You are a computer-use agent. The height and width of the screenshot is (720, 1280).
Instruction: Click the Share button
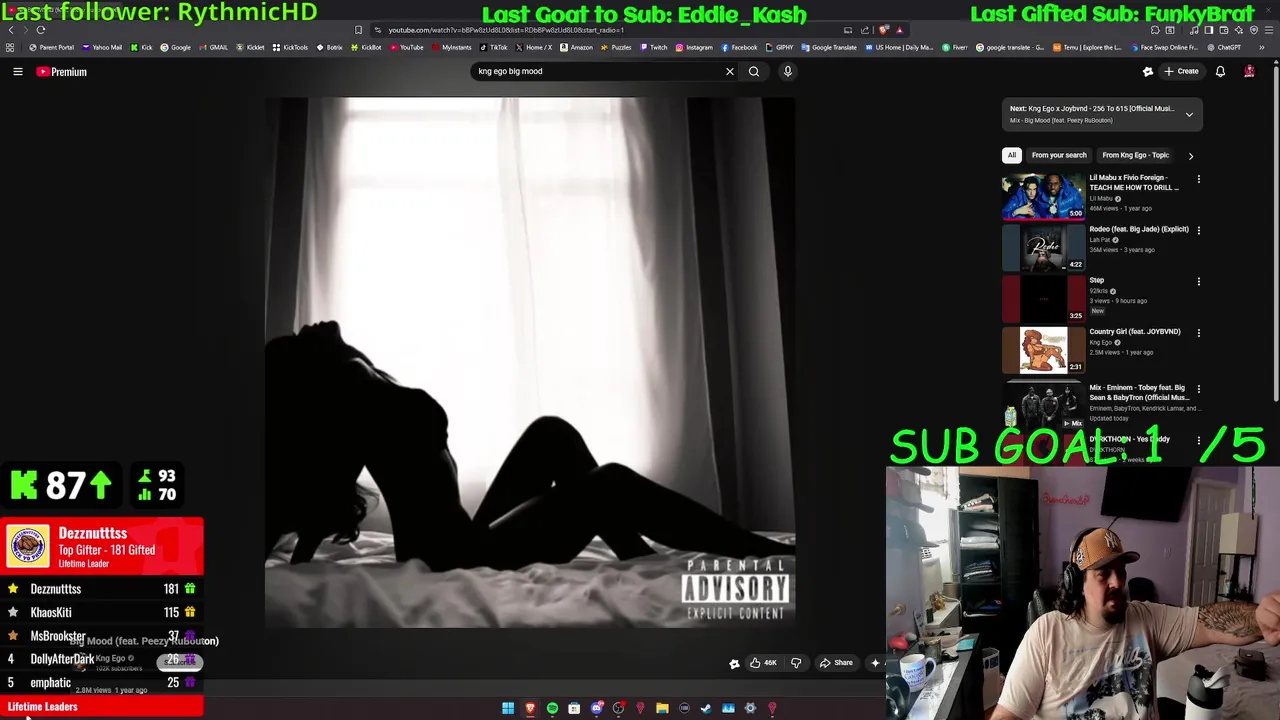click(x=837, y=663)
